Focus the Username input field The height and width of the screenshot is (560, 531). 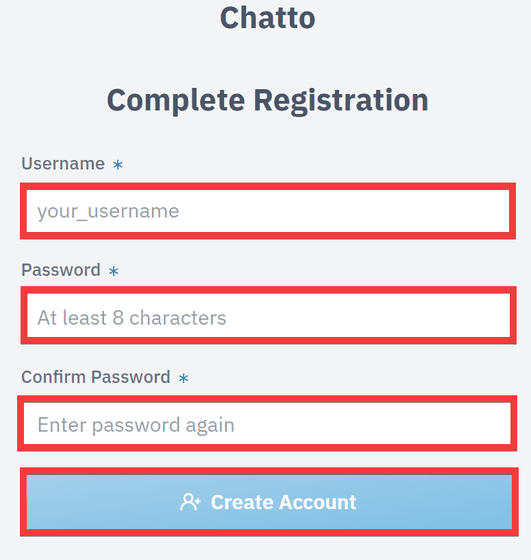pyautogui.click(x=268, y=211)
